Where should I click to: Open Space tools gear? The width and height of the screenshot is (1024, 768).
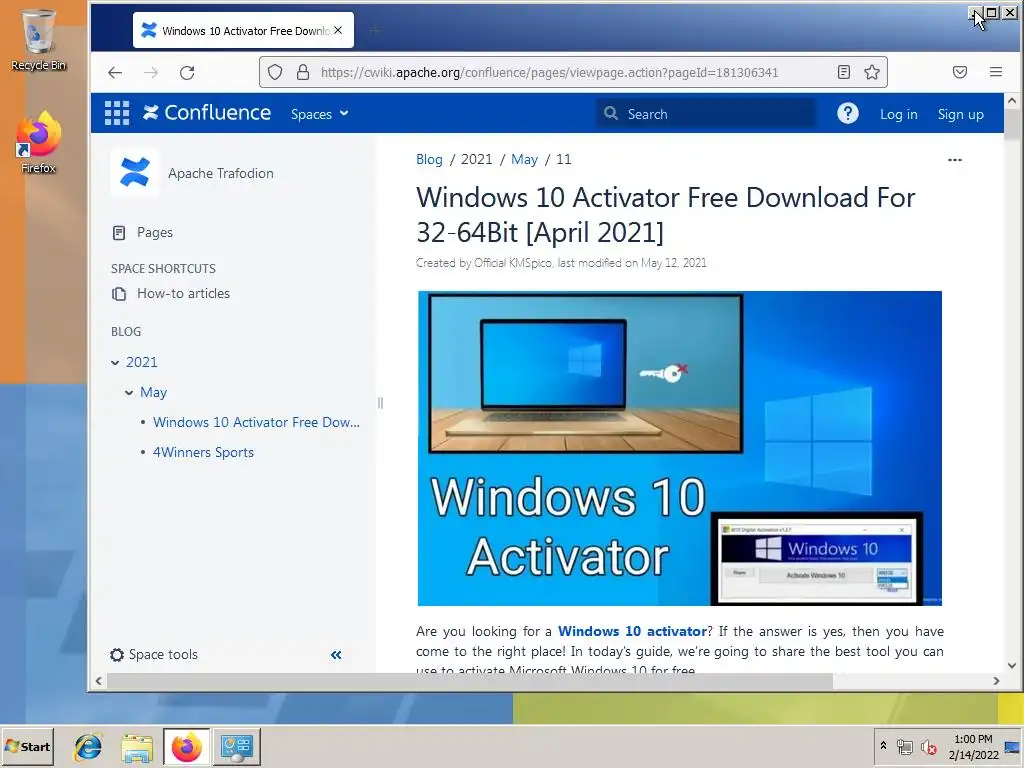(x=154, y=654)
